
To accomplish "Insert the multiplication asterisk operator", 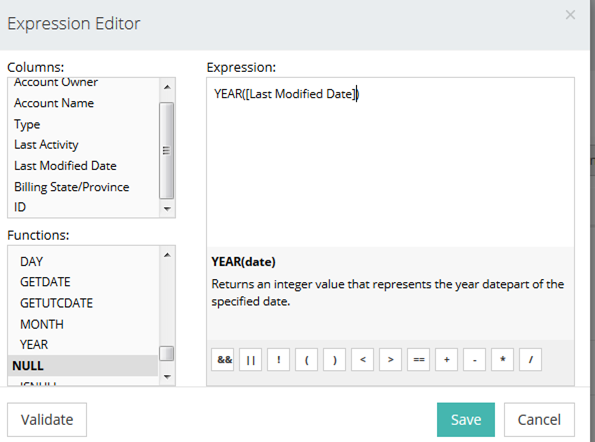I will [502, 360].
